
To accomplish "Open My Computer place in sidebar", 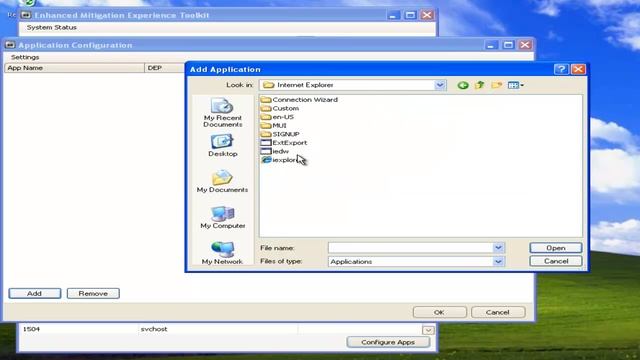I will 222,218.
